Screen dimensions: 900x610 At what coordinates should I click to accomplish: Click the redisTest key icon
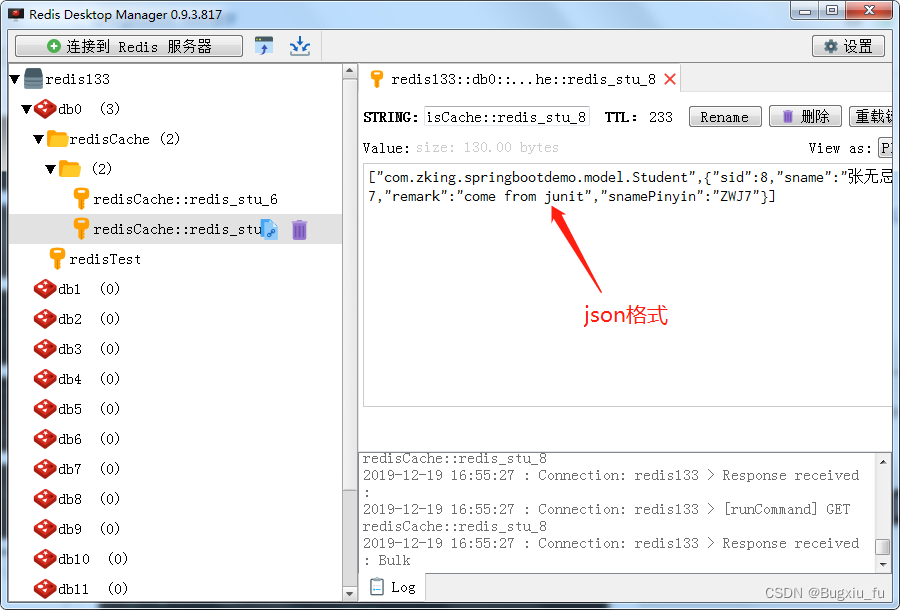coord(57,259)
